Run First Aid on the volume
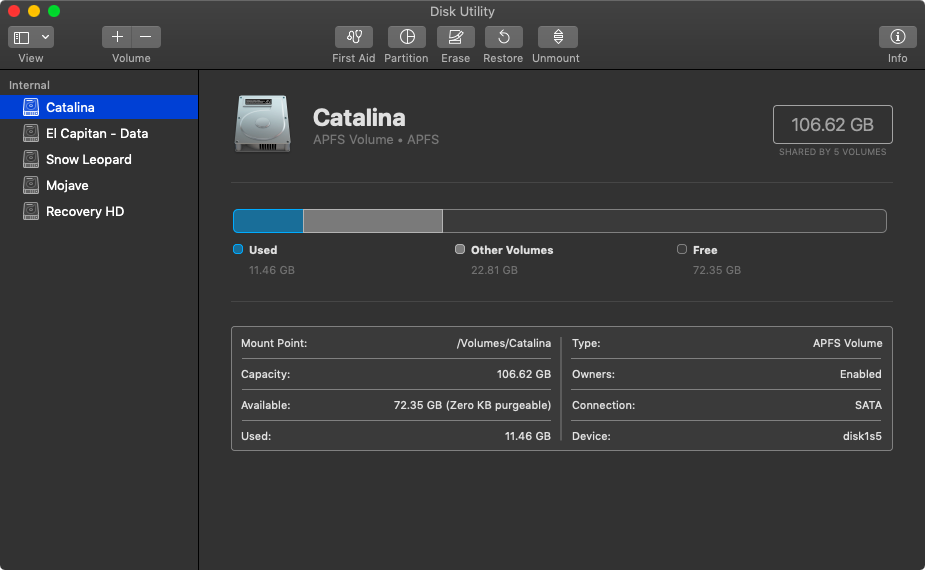 pos(354,37)
